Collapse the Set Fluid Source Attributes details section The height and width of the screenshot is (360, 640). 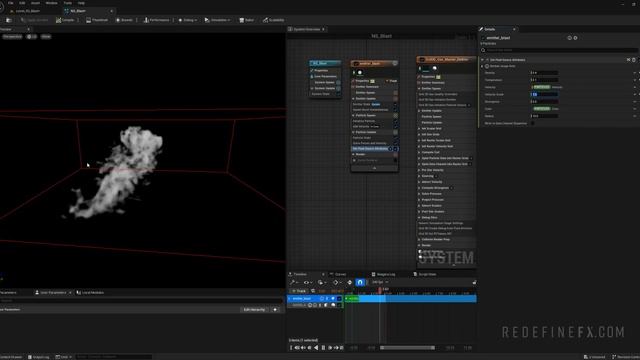pyautogui.click(x=482, y=60)
